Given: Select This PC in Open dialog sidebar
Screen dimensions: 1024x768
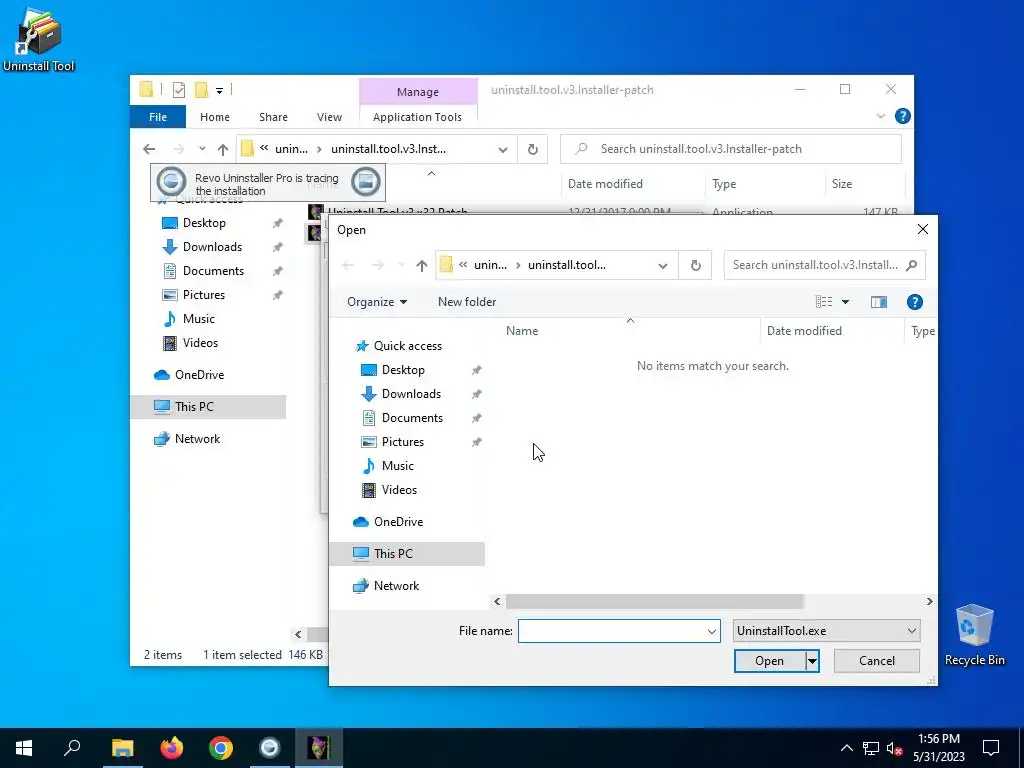Looking at the screenshot, I should tap(407, 554).
